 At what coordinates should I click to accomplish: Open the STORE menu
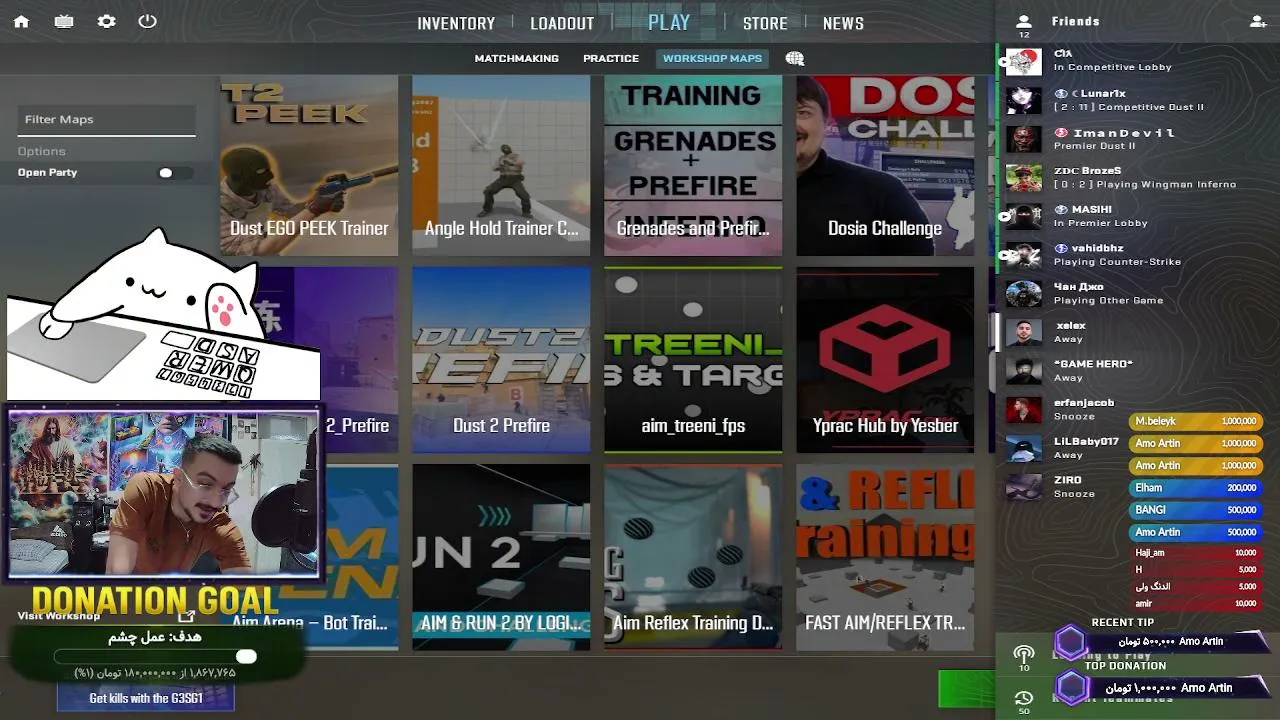765,23
